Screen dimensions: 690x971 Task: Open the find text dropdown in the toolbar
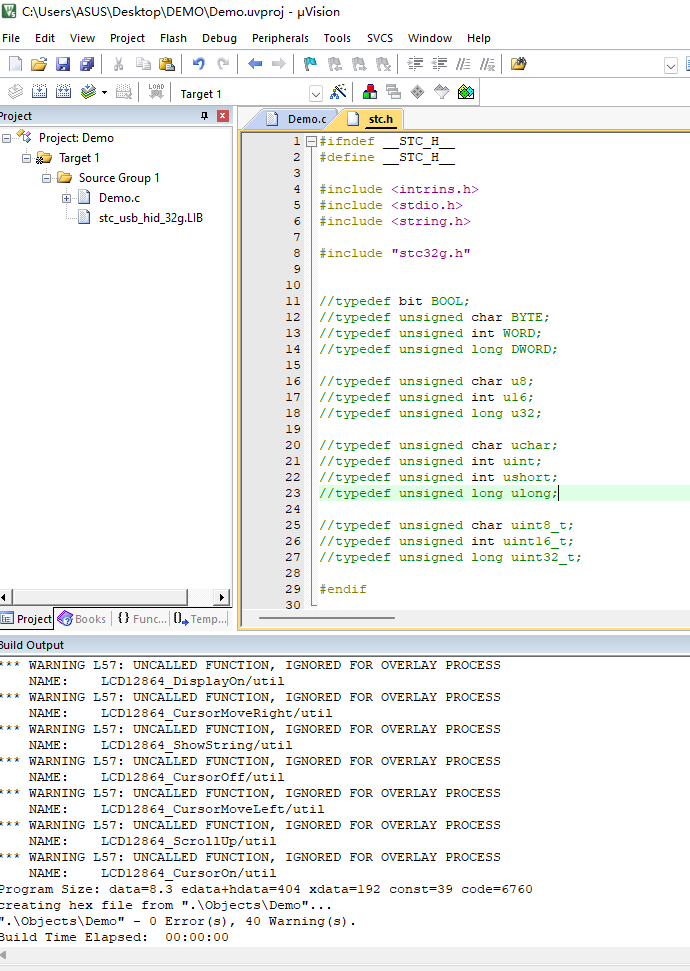671,65
